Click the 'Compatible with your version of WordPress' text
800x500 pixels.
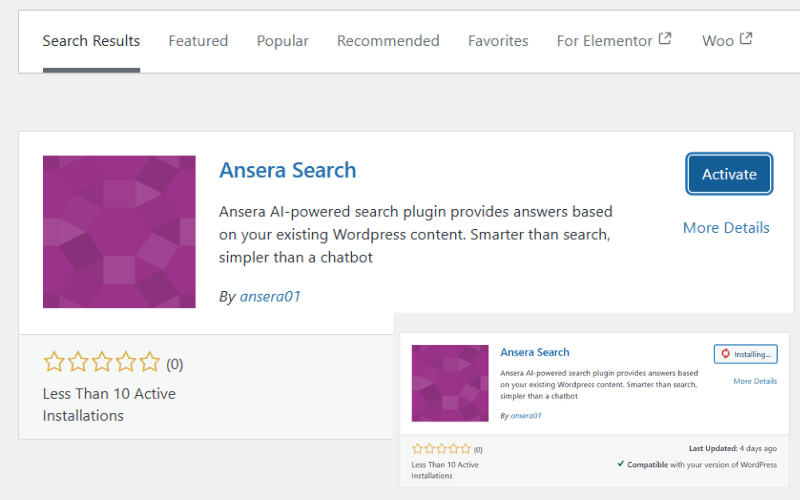[x=702, y=464]
